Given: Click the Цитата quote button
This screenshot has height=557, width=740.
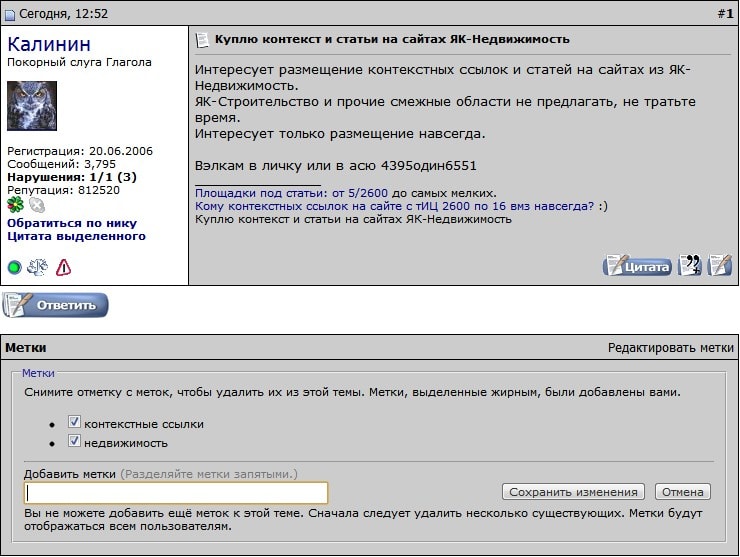Looking at the screenshot, I should [637, 266].
